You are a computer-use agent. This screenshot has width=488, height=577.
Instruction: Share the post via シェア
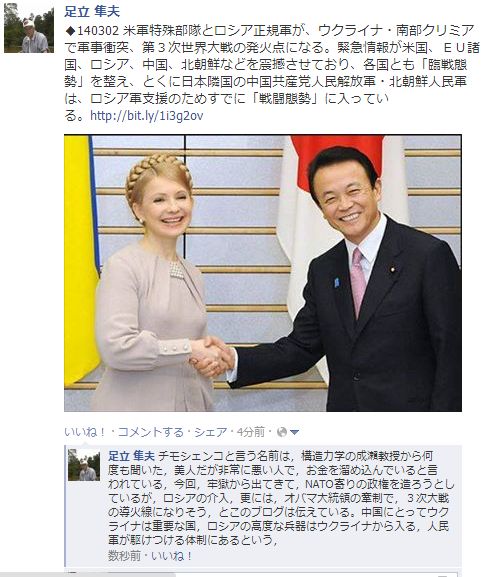pos(210,432)
